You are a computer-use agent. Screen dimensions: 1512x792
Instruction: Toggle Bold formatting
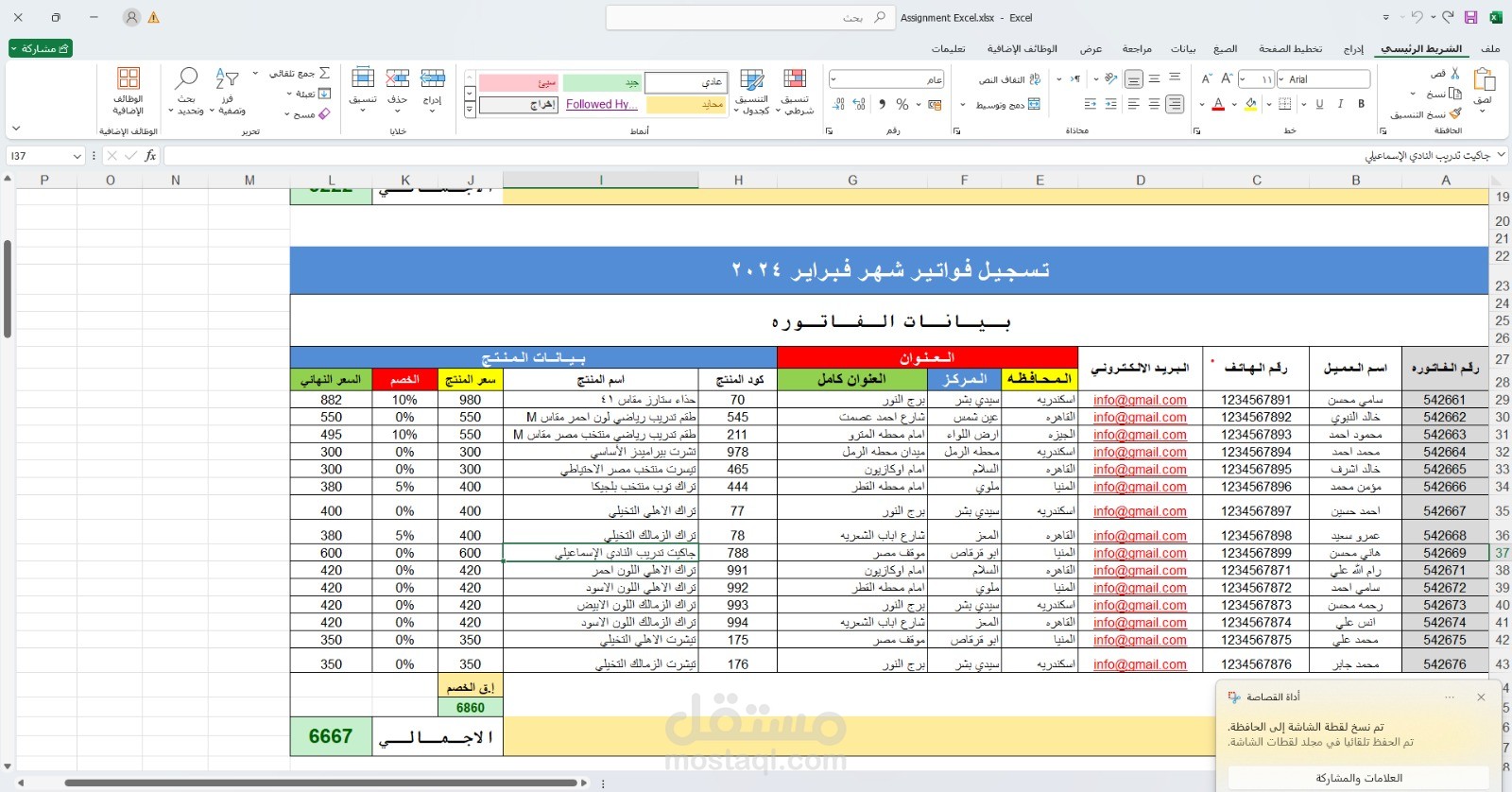(x=1361, y=104)
